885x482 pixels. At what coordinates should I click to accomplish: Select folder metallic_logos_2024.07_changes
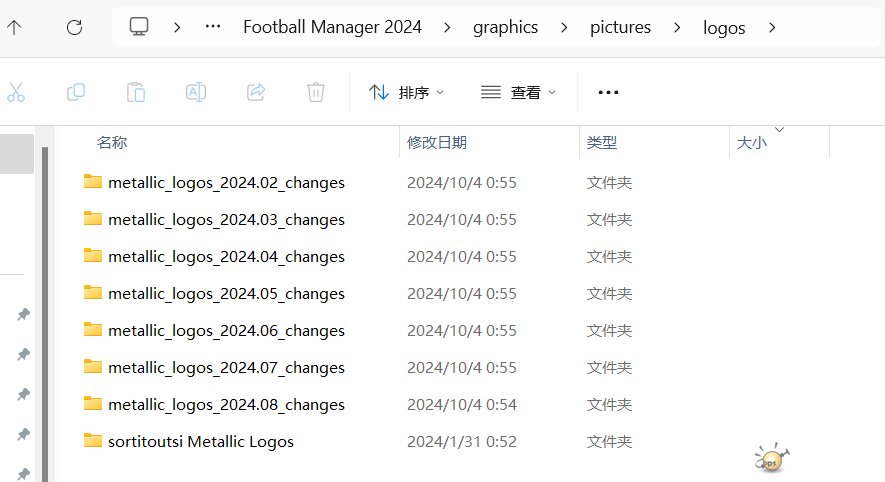pyautogui.click(x=226, y=367)
